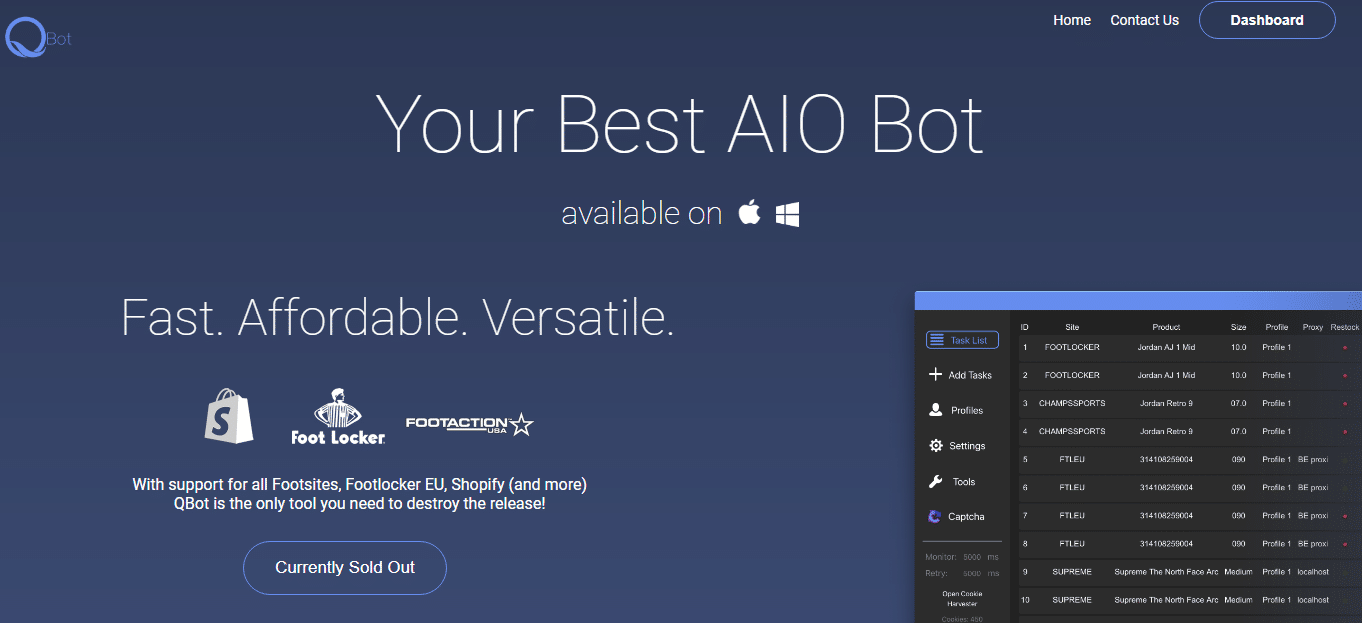Go to the Dashboard
Screen dimensions: 1362x623
tap(1267, 20)
